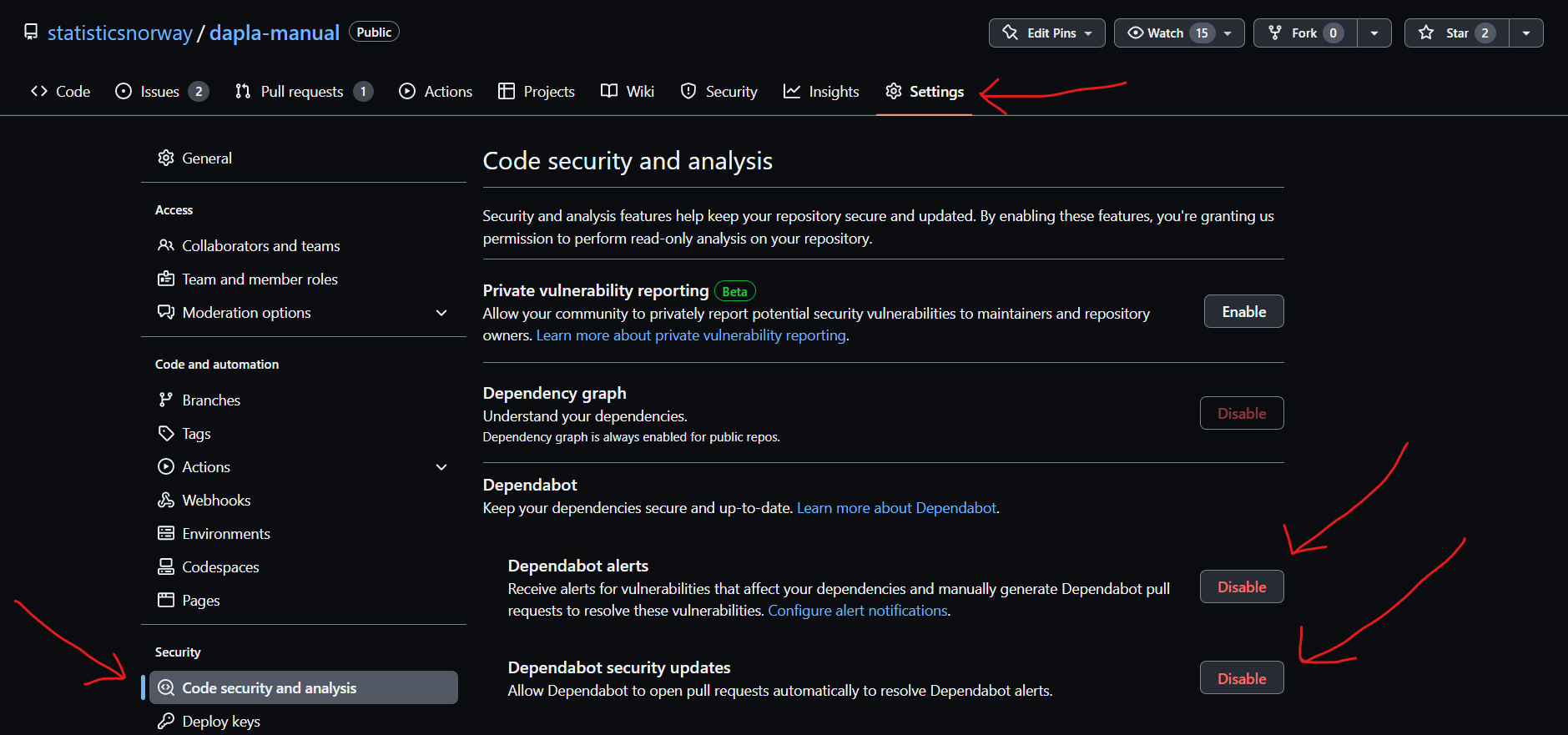Open Learn more about Dependabot link

896,508
